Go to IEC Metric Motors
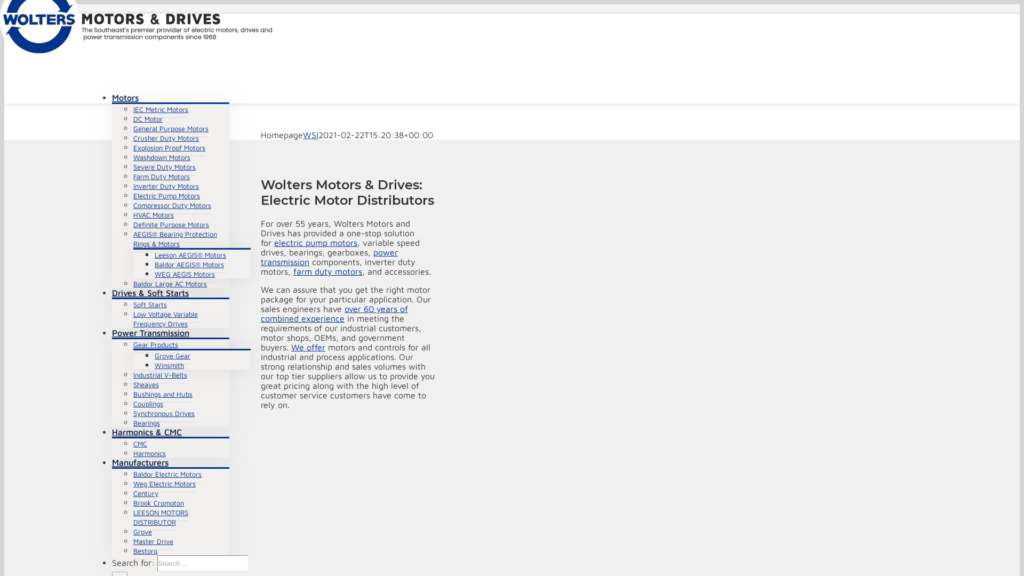 (160, 110)
